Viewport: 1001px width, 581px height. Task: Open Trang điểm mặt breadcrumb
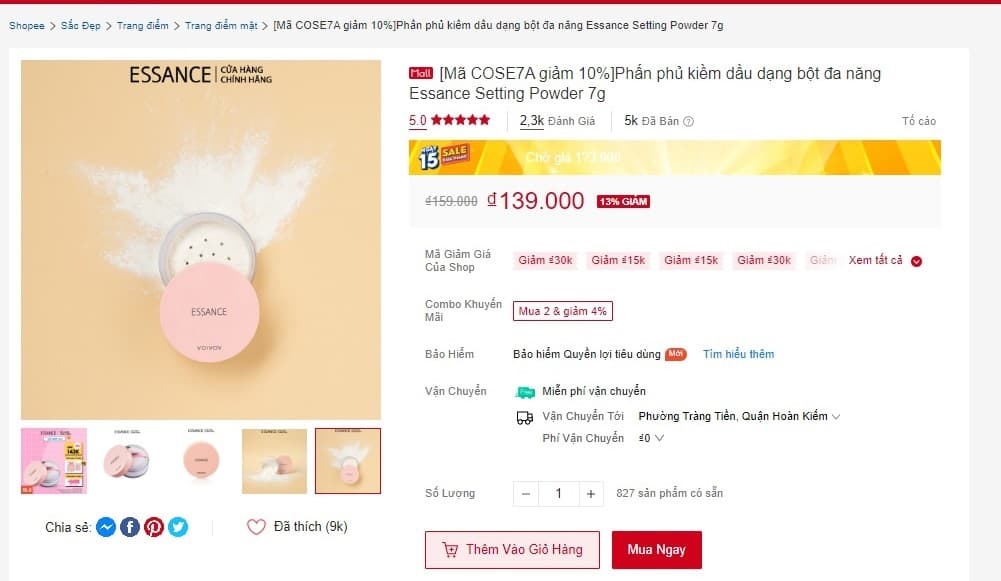click(222, 26)
